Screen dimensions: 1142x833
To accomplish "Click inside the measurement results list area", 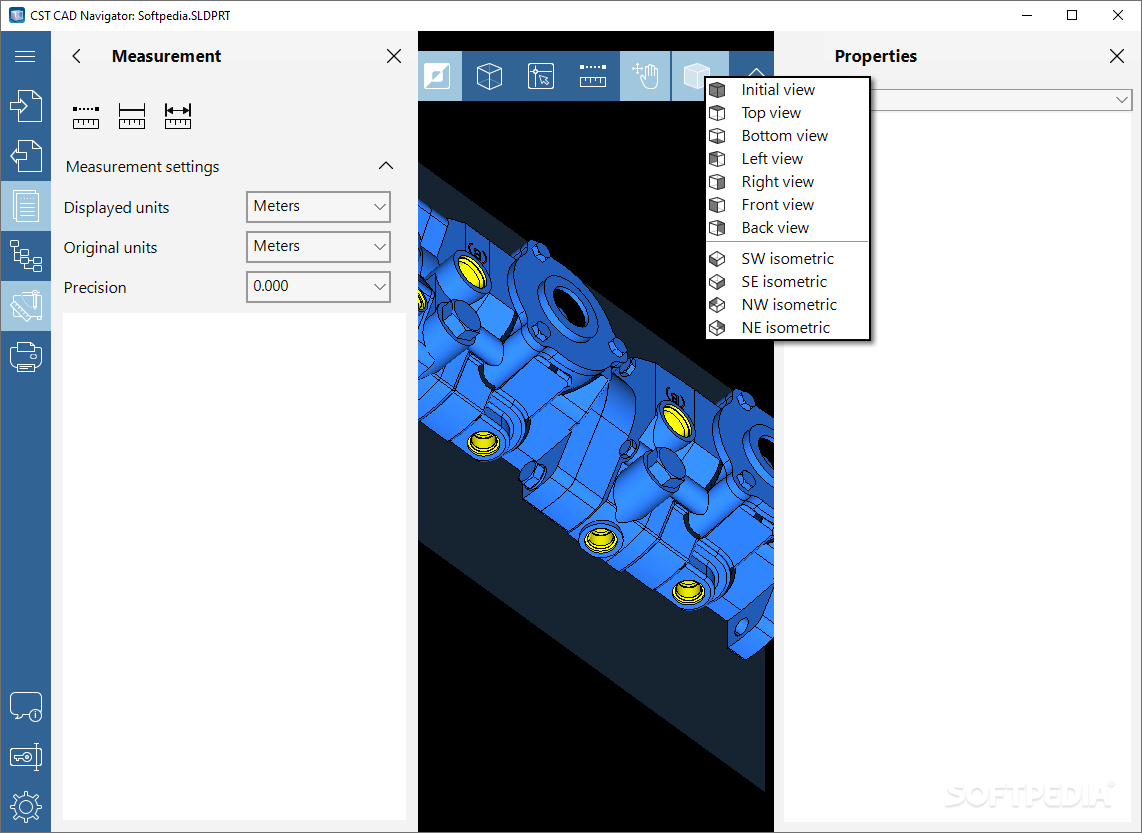I will coord(235,566).
